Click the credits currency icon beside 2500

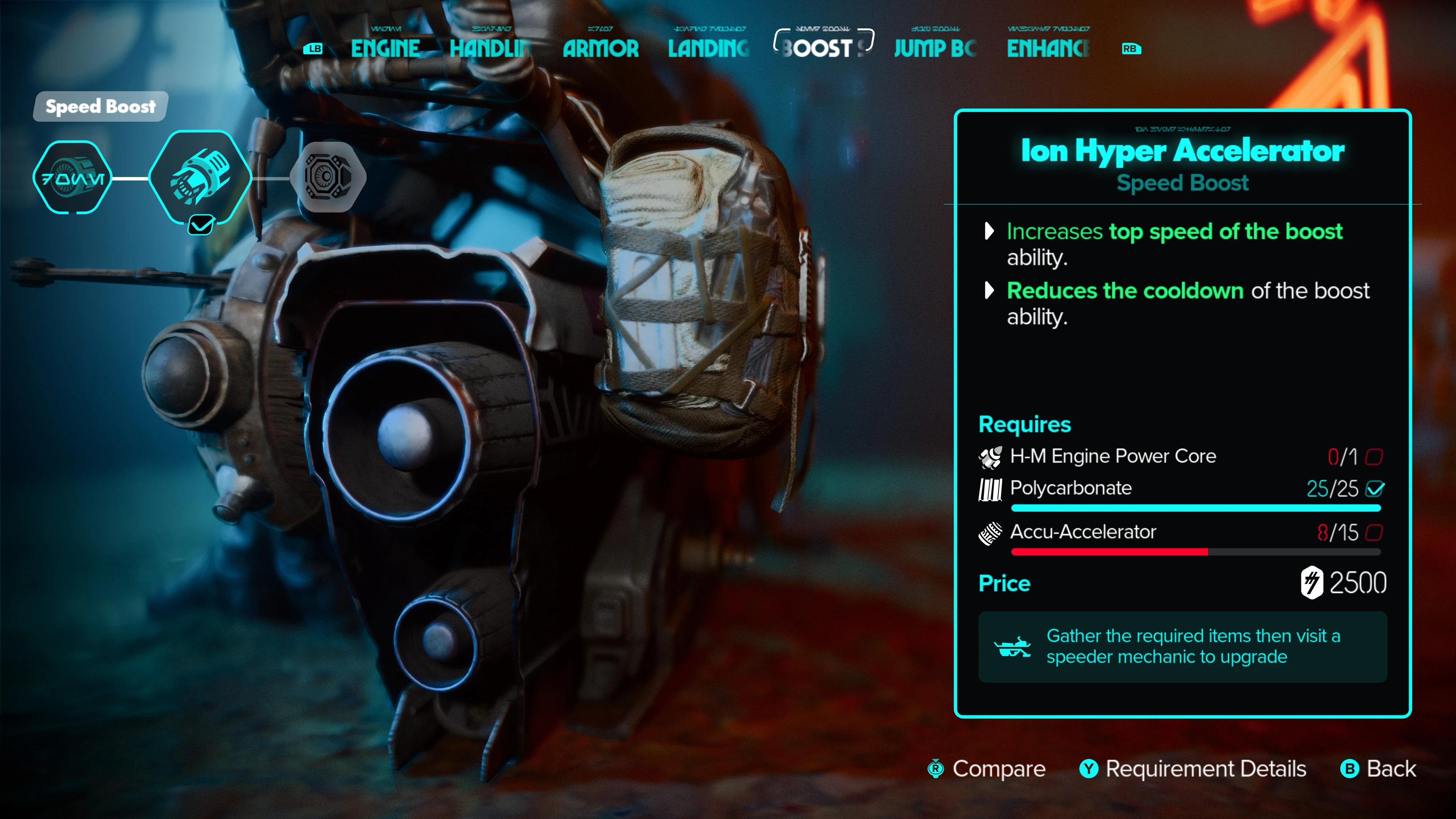coord(1311,583)
